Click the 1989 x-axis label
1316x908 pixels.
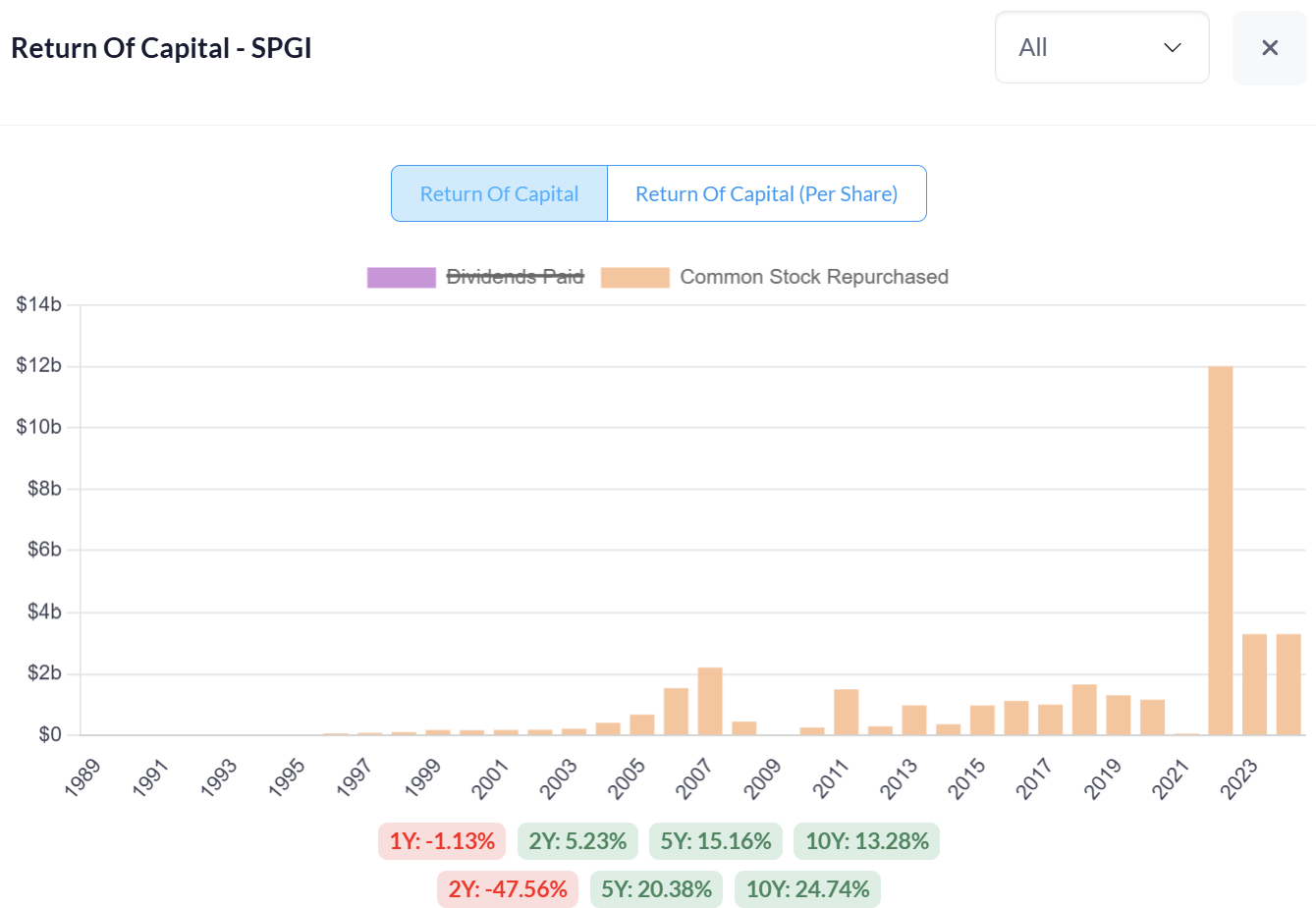[82, 777]
